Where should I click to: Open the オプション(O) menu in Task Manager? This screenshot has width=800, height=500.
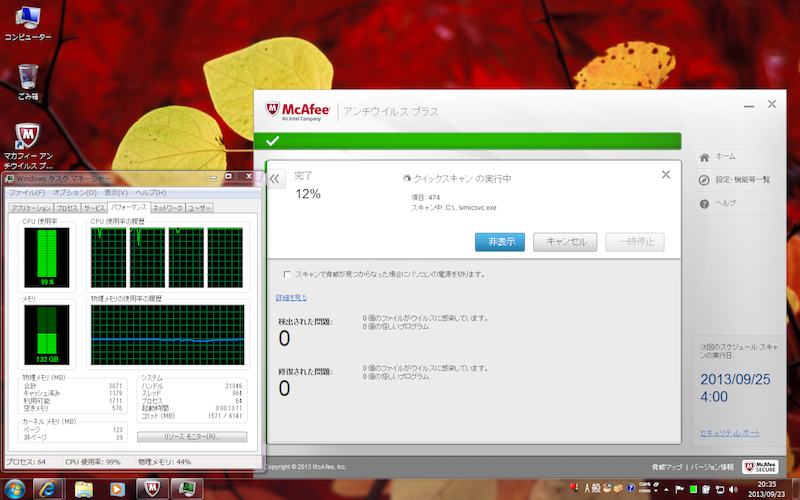(x=74, y=192)
